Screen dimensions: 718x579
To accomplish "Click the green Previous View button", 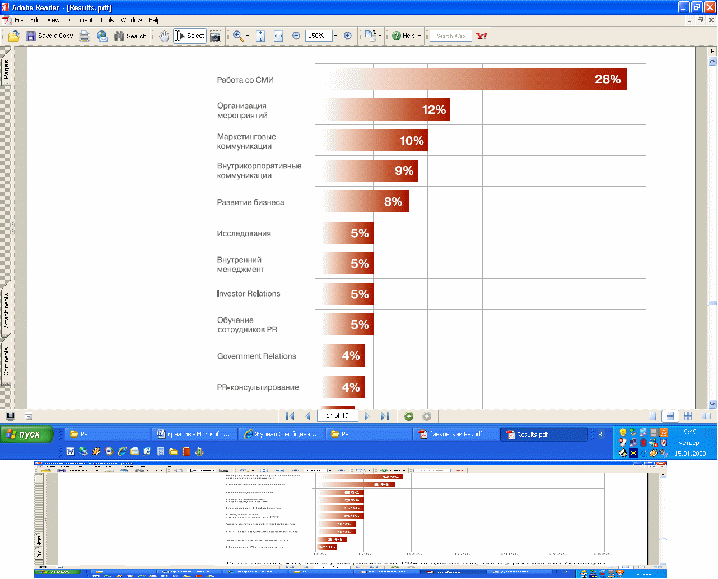I will pos(408,416).
